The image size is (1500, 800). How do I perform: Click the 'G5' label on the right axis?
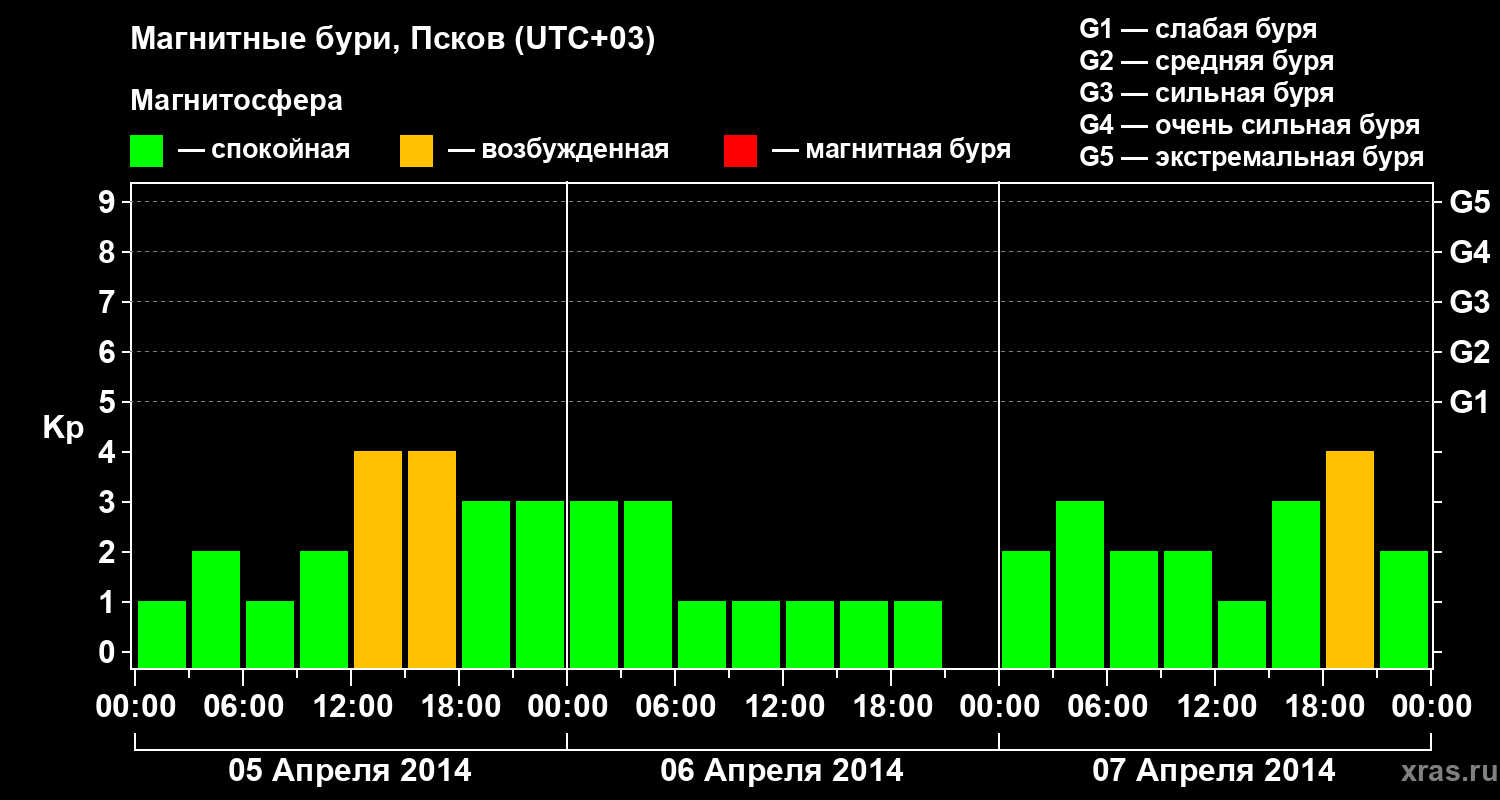[x=1469, y=202]
